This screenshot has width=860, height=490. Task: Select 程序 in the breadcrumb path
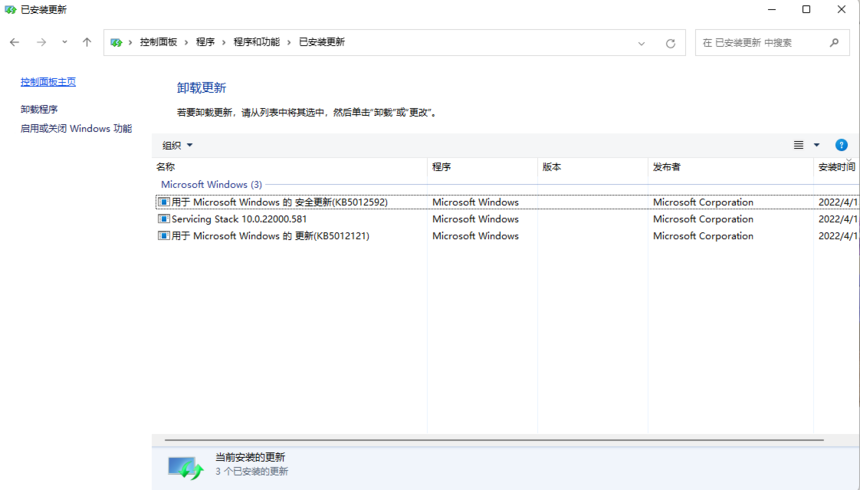click(205, 42)
